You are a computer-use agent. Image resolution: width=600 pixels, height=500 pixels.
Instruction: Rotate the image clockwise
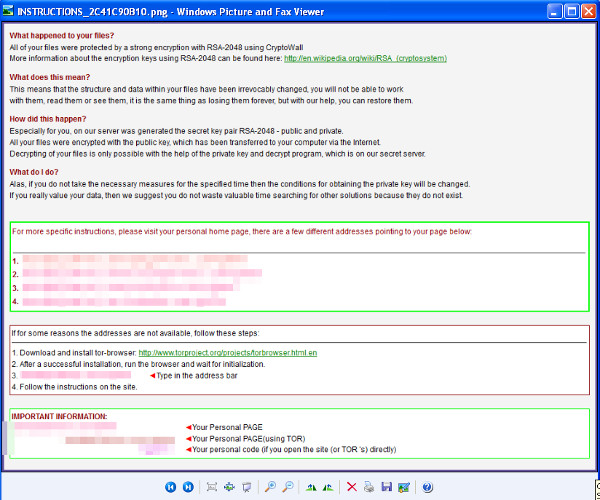pyautogui.click(x=311, y=487)
